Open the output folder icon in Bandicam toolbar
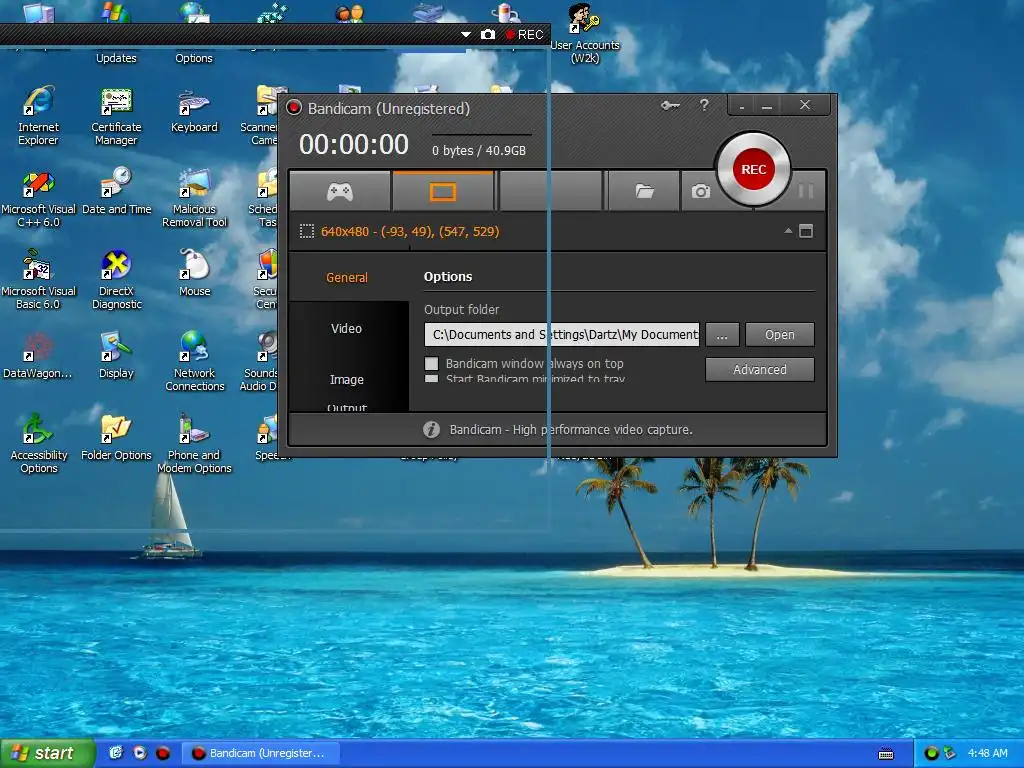 [x=645, y=191]
